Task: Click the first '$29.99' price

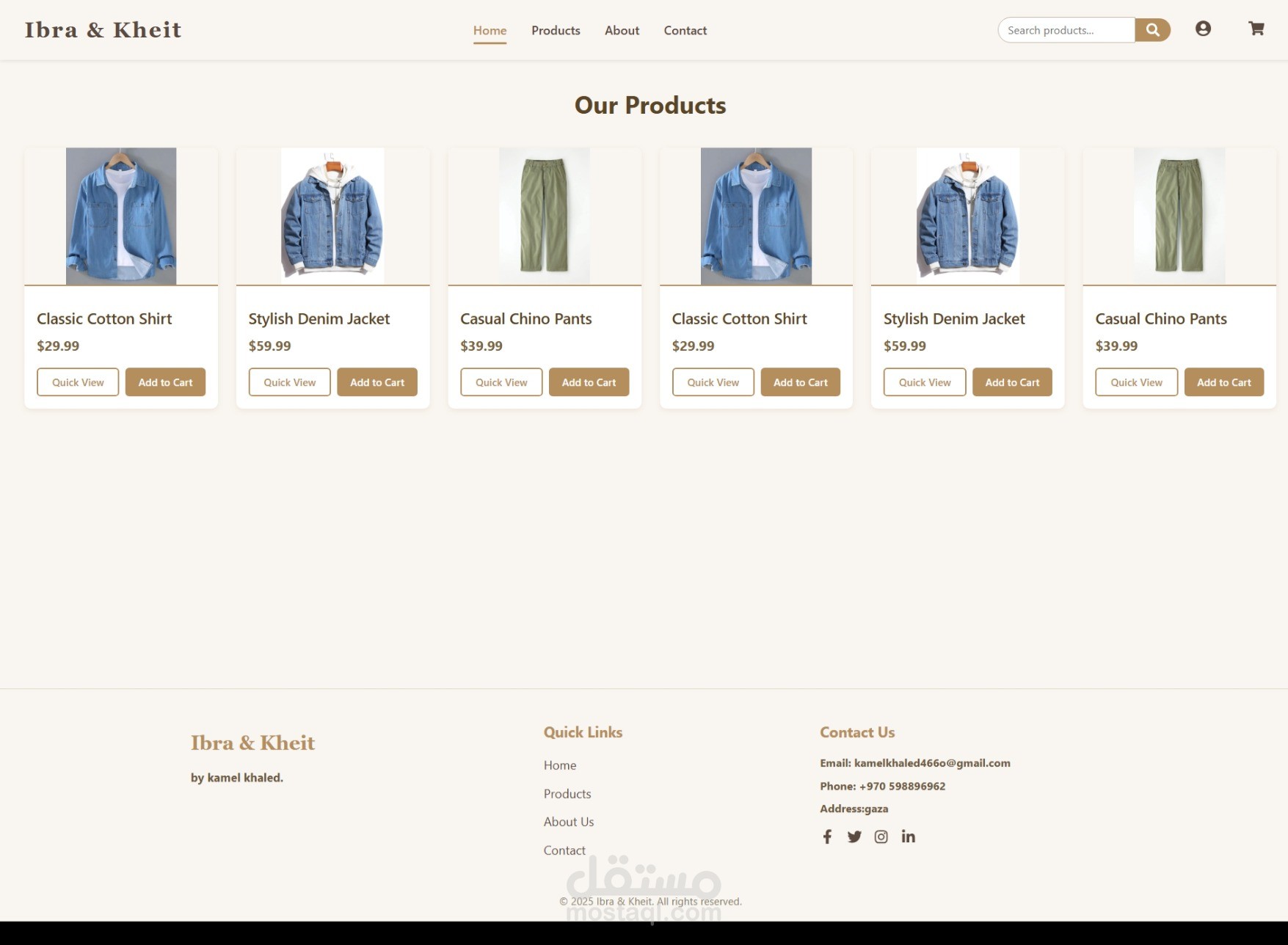Action: pyautogui.click(x=58, y=346)
